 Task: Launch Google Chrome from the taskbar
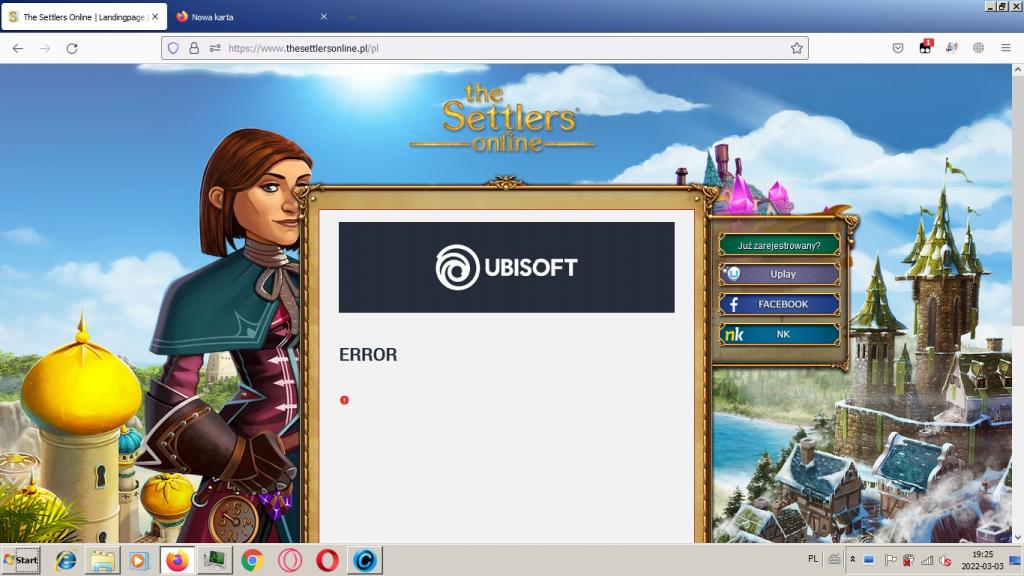pos(252,561)
